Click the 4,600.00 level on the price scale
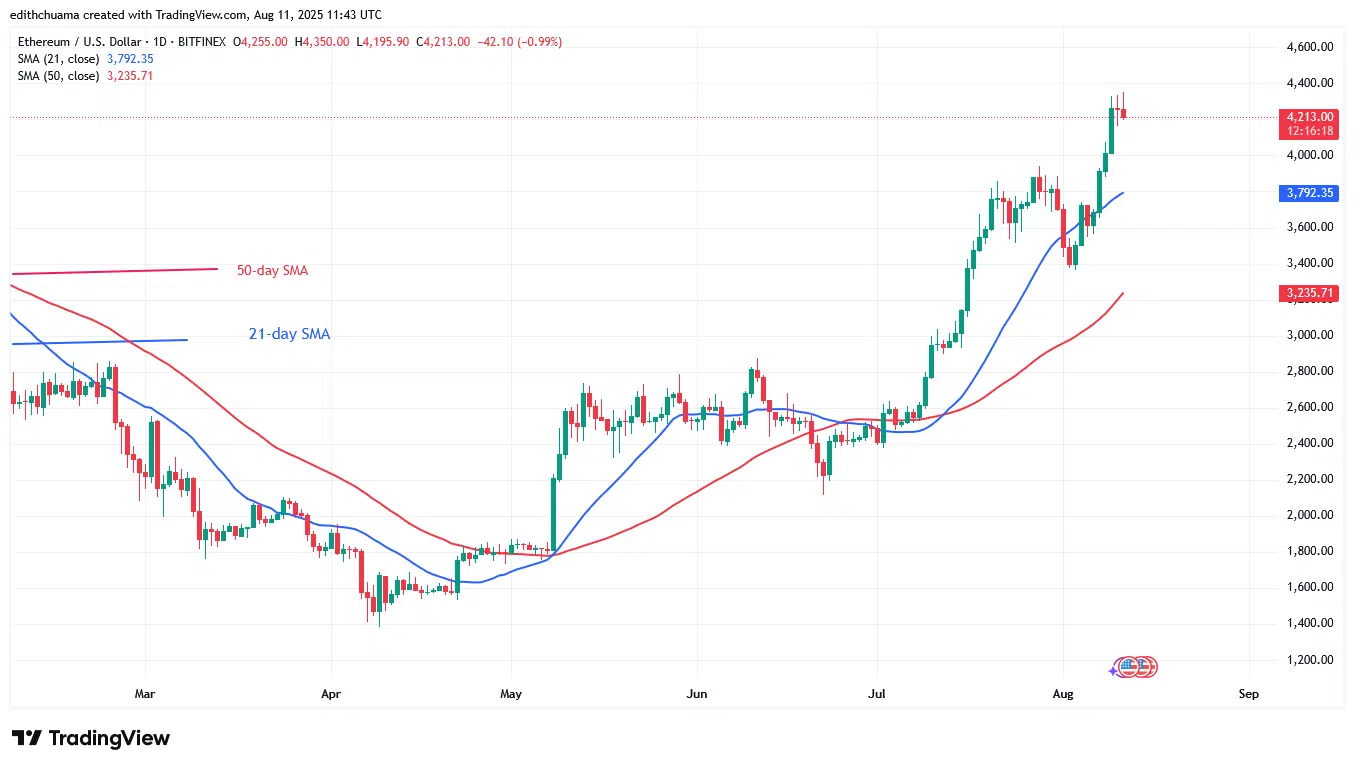This screenshot has width=1354, height=768. pos(1309,47)
